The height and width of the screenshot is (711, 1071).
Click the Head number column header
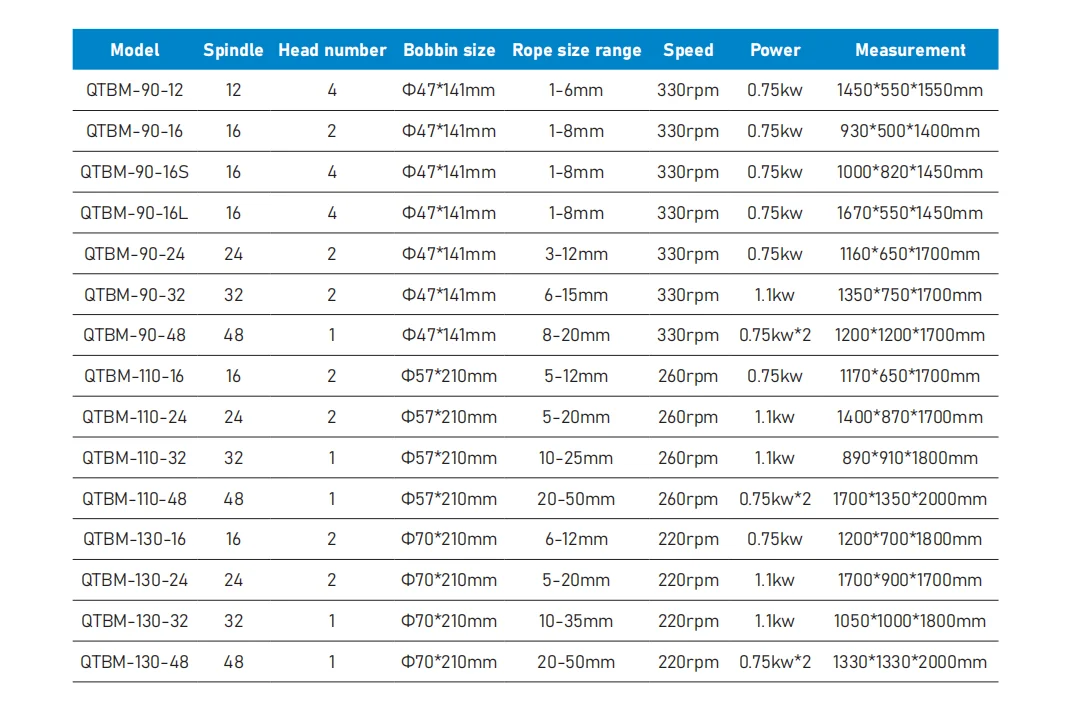[x=332, y=50]
